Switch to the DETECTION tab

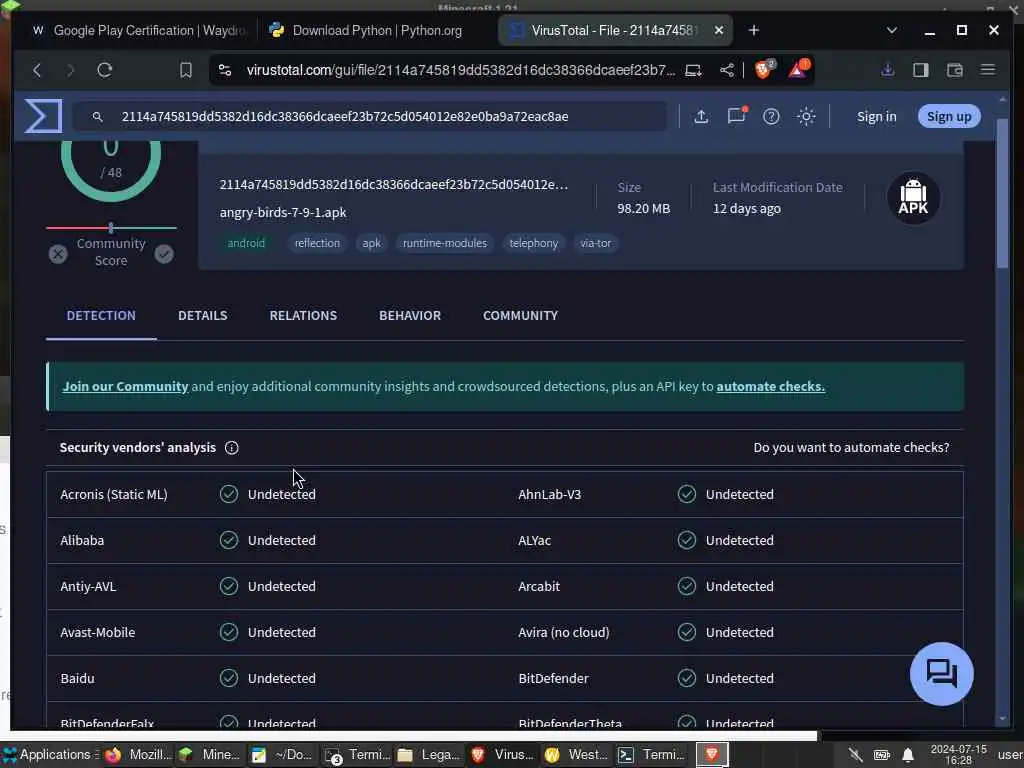coord(101,315)
